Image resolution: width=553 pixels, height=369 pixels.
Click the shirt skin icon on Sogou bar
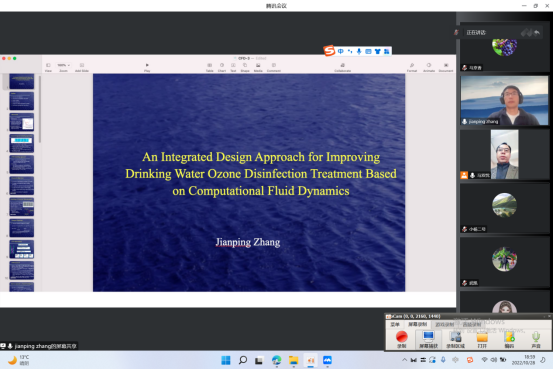tap(378, 52)
